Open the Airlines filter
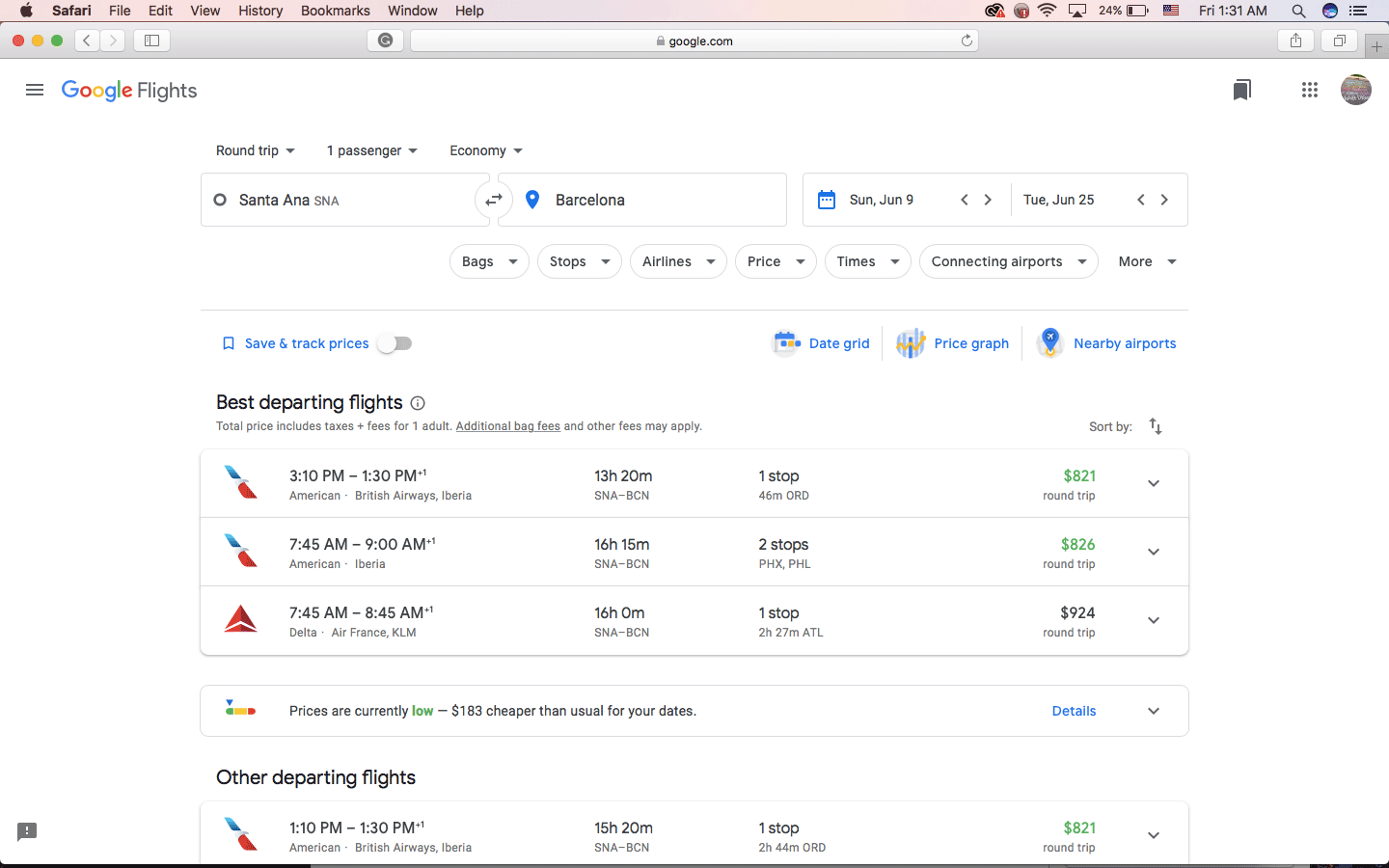The height and width of the screenshot is (868, 1389). coord(678,261)
